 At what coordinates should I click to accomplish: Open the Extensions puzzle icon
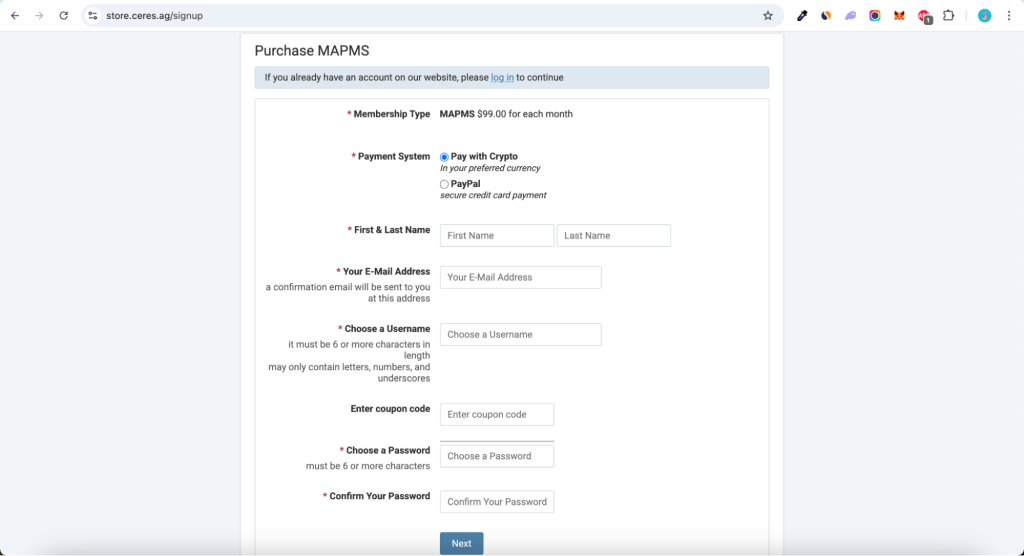[949, 16]
